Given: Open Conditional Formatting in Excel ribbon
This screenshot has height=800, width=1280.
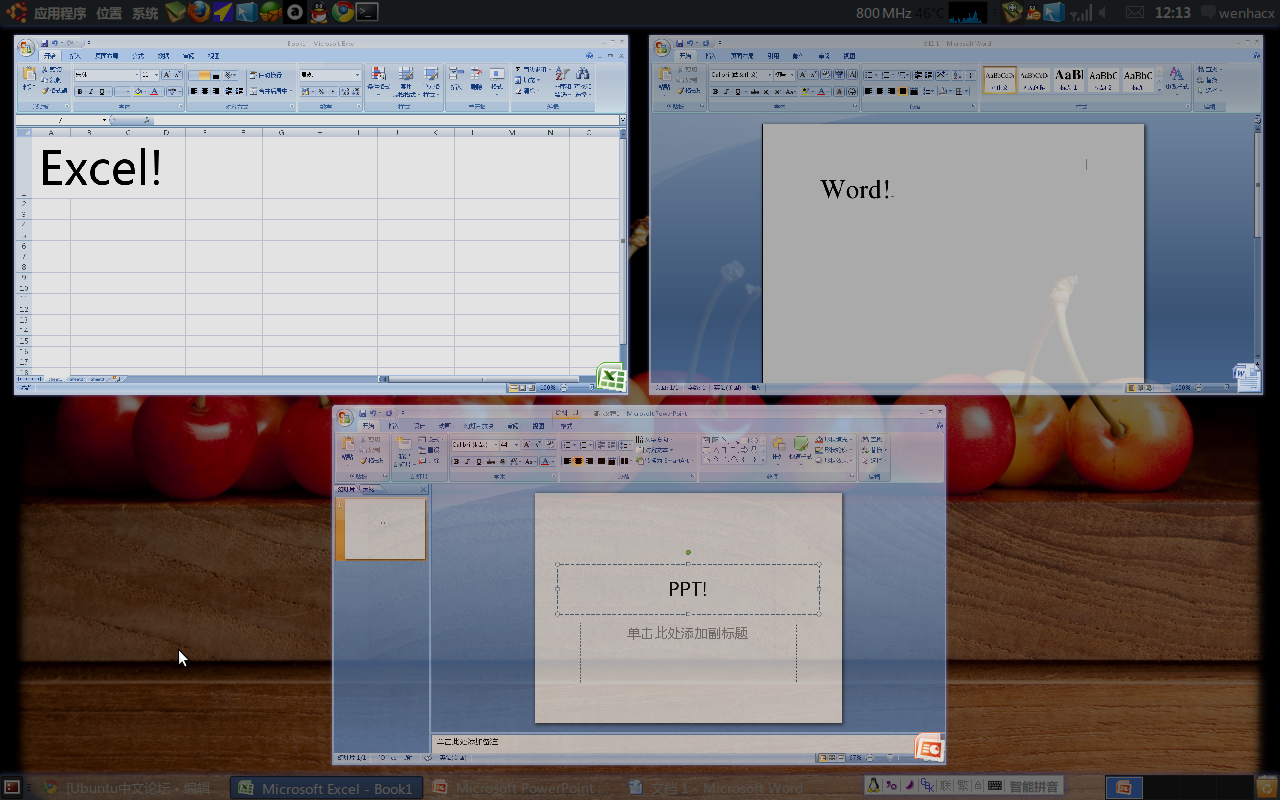Looking at the screenshot, I should point(379,74).
